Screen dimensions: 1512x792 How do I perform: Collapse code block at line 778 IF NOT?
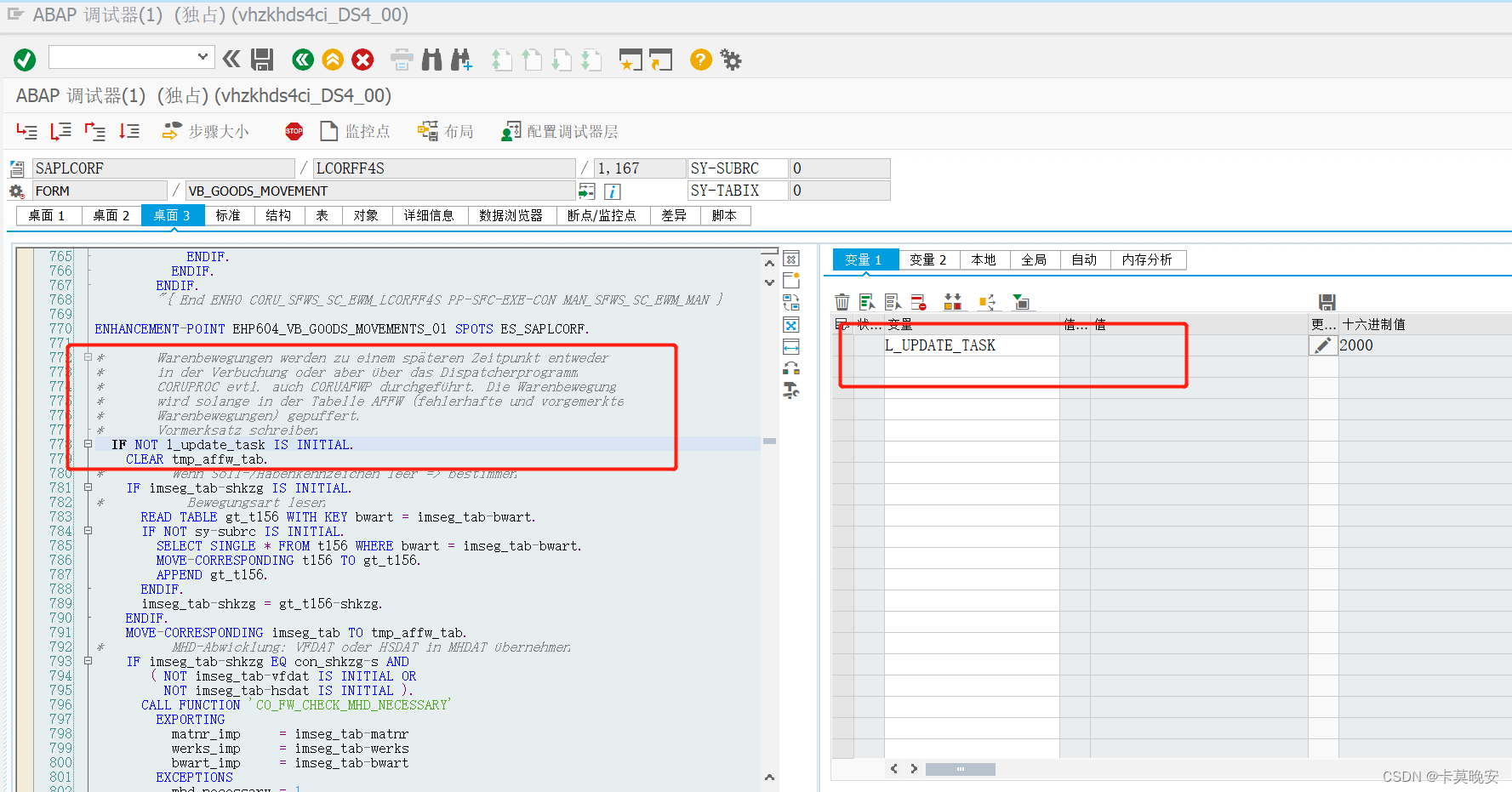click(88, 445)
